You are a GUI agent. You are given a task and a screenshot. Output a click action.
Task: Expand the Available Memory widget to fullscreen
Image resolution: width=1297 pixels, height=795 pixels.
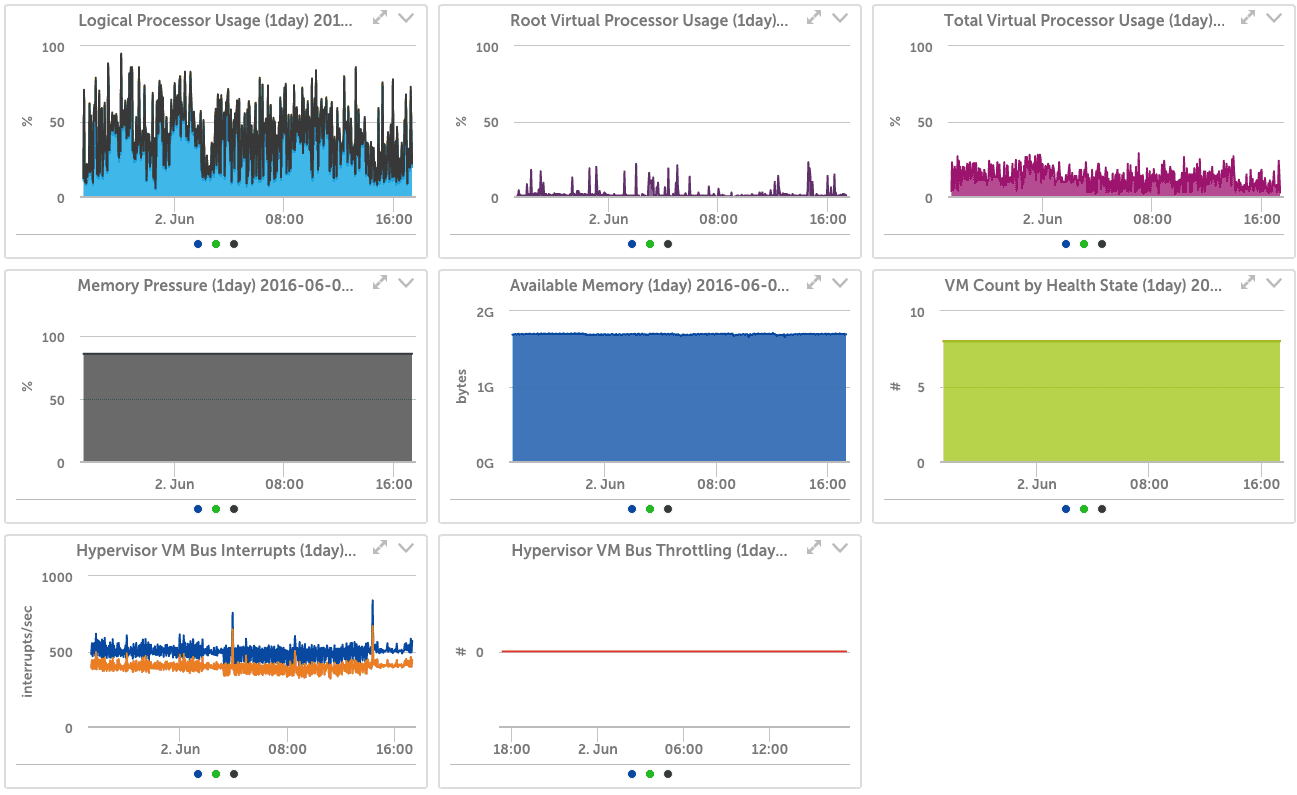(x=814, y=283)
